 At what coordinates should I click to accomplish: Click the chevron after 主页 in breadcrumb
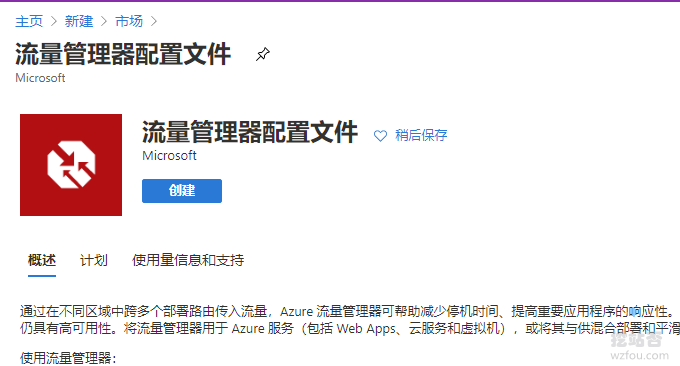pyautogui.click(x=54, y=21)
